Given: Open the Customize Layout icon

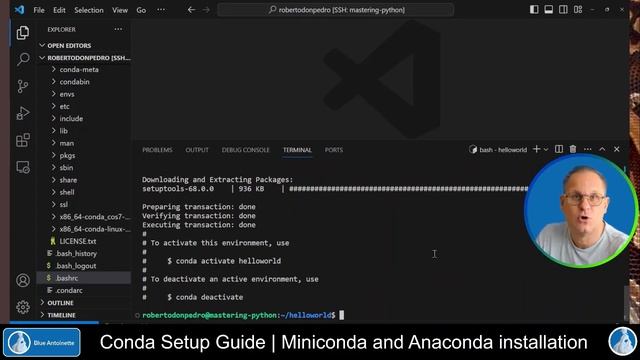Looking at the screenshot, I should coord(578,10).
